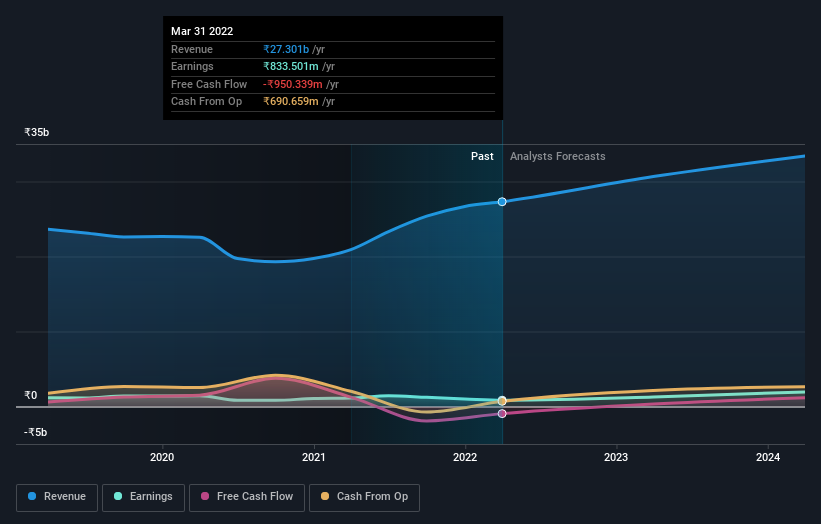Click the ₹0 y-axis label
821x524 pixels.
[31, 395]
